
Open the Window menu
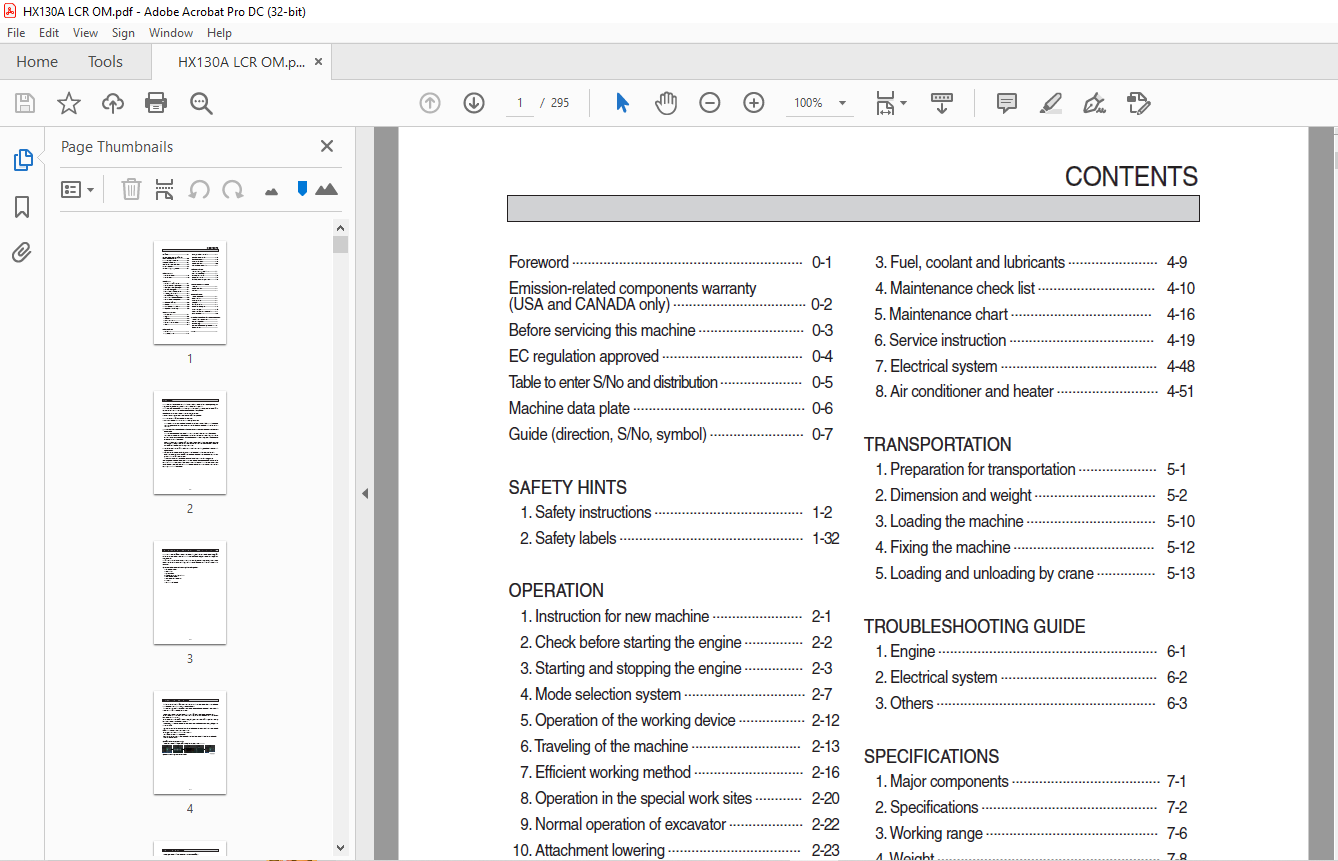[x=171, y=33]
